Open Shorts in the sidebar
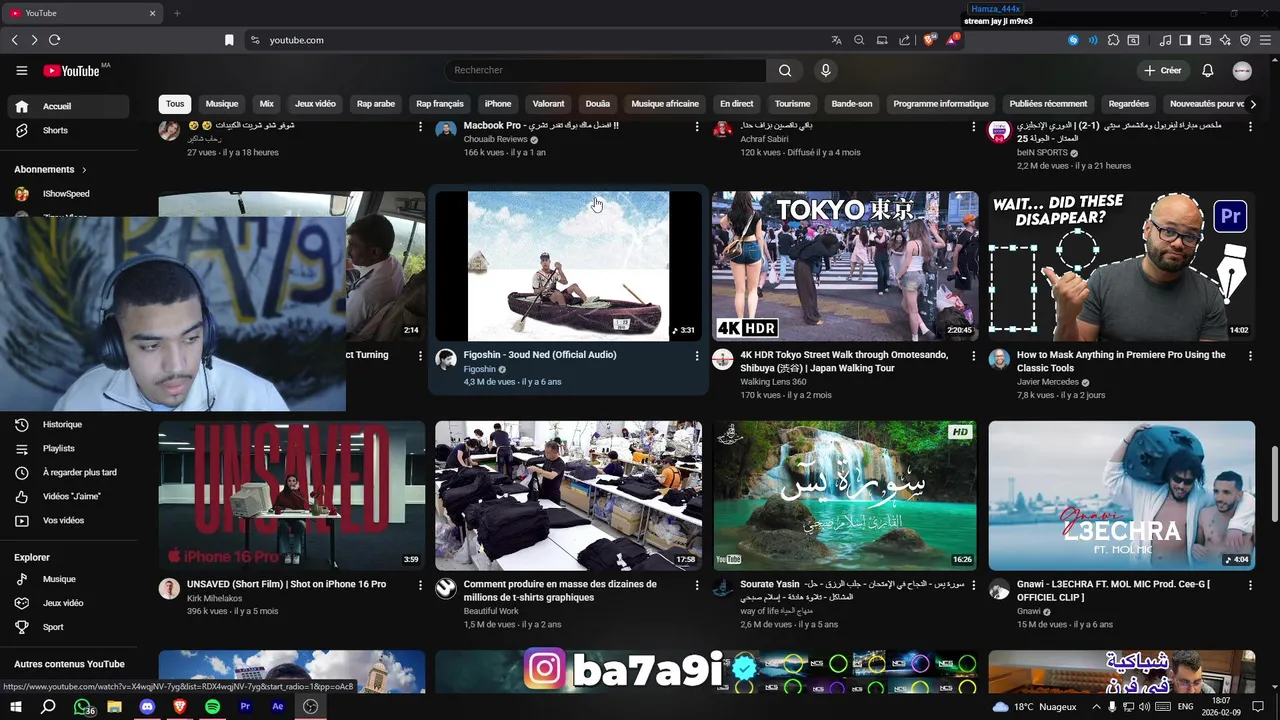This screenshot has height=720, width=1280. (x=70, y=130)
